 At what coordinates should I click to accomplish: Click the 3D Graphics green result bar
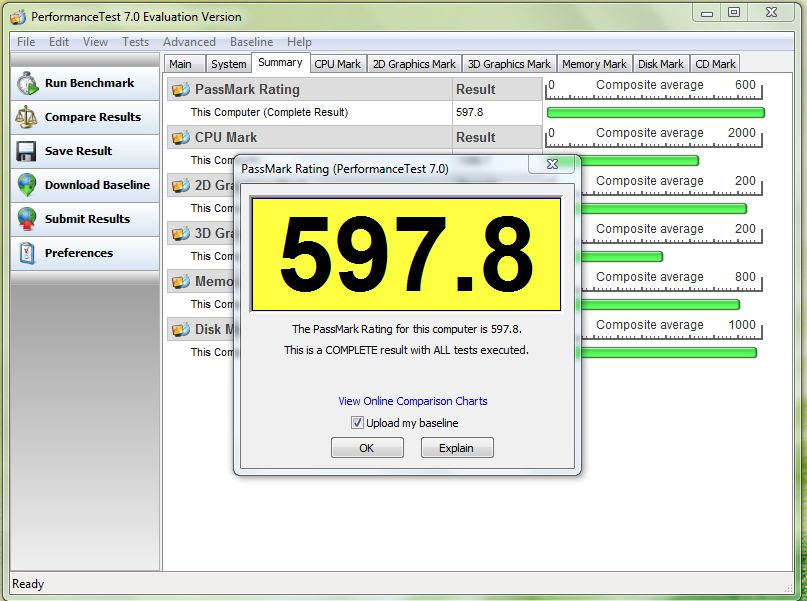[620, 256]
